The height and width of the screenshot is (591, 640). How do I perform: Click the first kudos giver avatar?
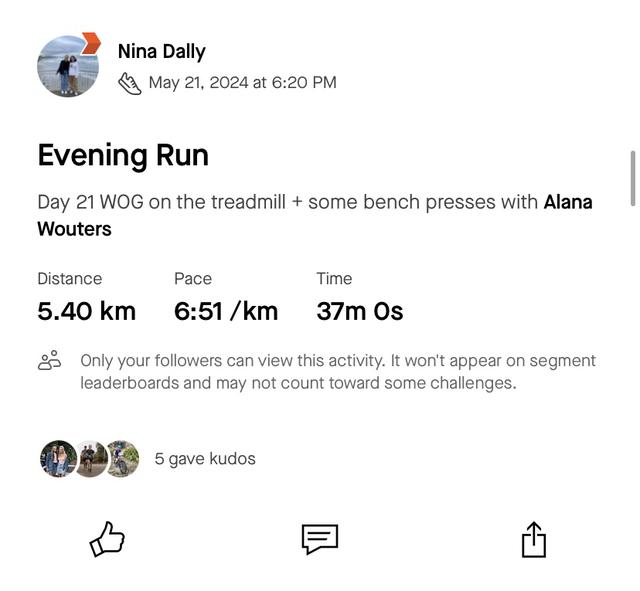click(x=58, y=459)
